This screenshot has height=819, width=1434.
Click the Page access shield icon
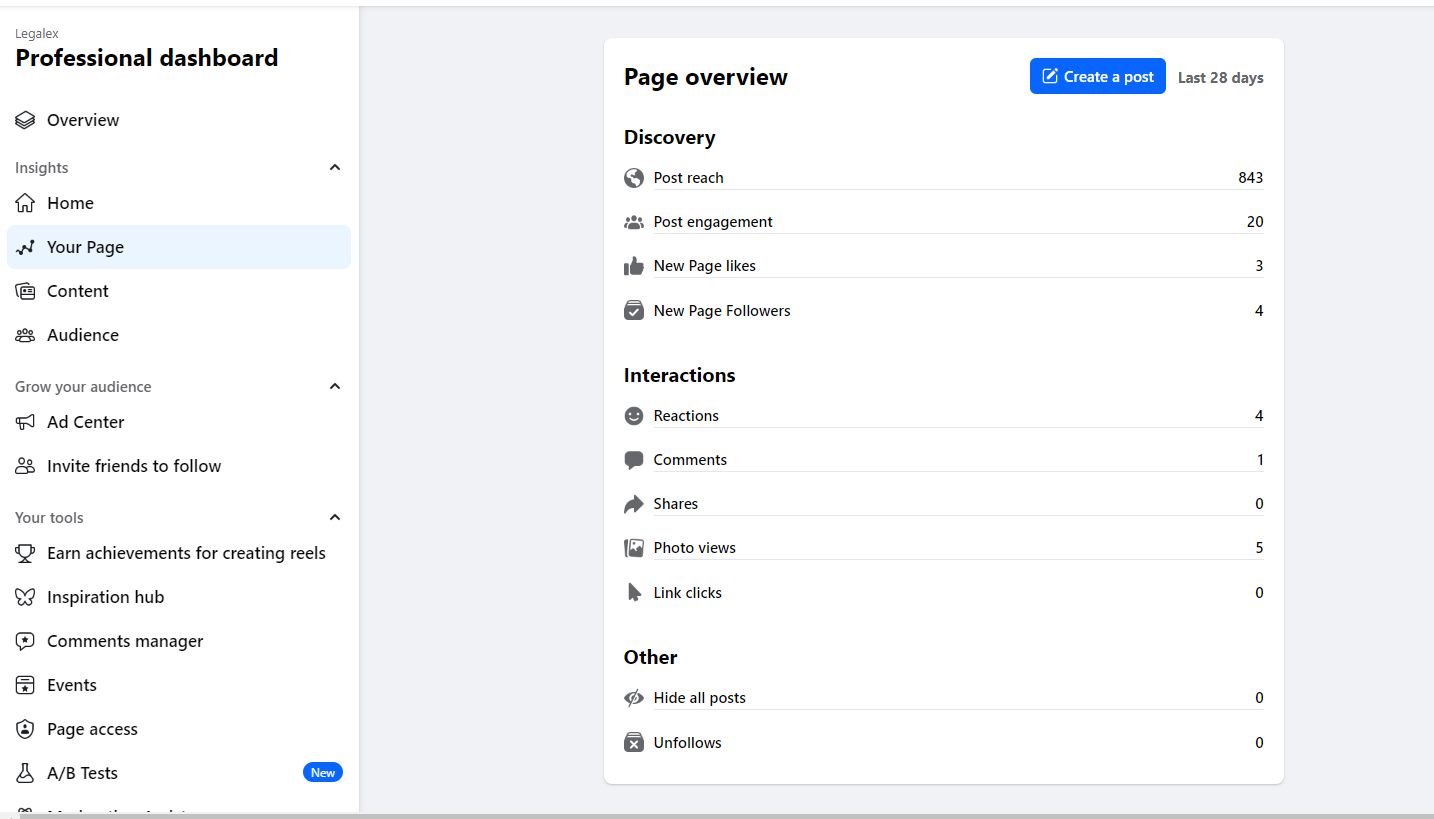(25, 729)
